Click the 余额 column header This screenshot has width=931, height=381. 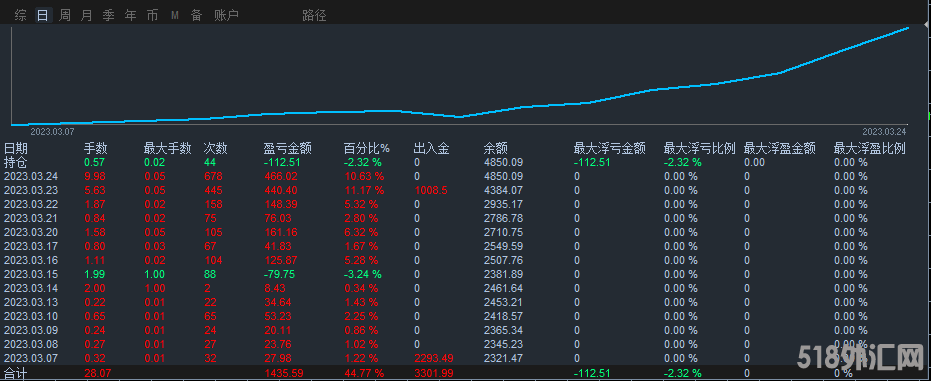(496, 148)
